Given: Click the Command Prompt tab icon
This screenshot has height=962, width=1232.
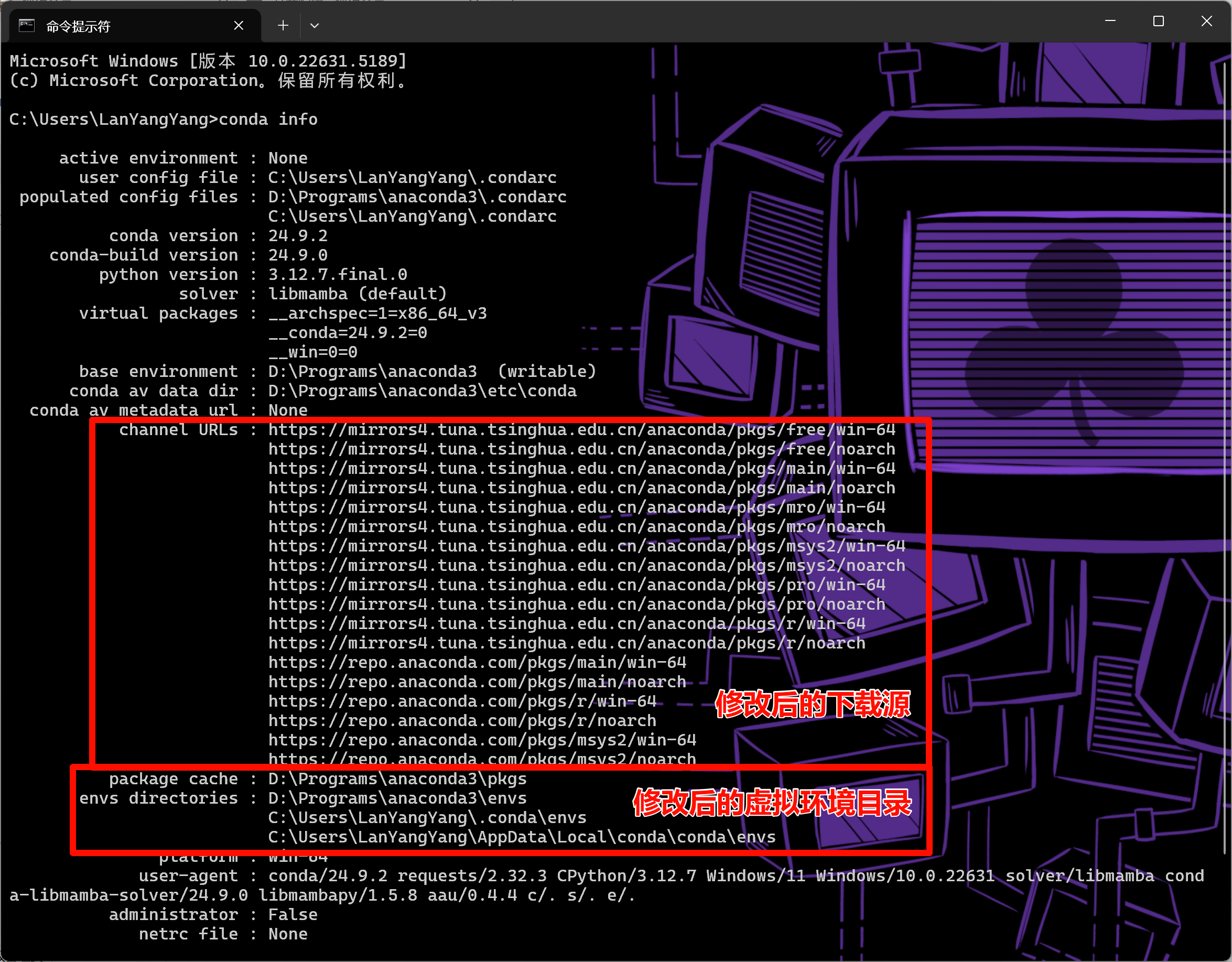Looking at the screenshot, I should click(27, 26).
